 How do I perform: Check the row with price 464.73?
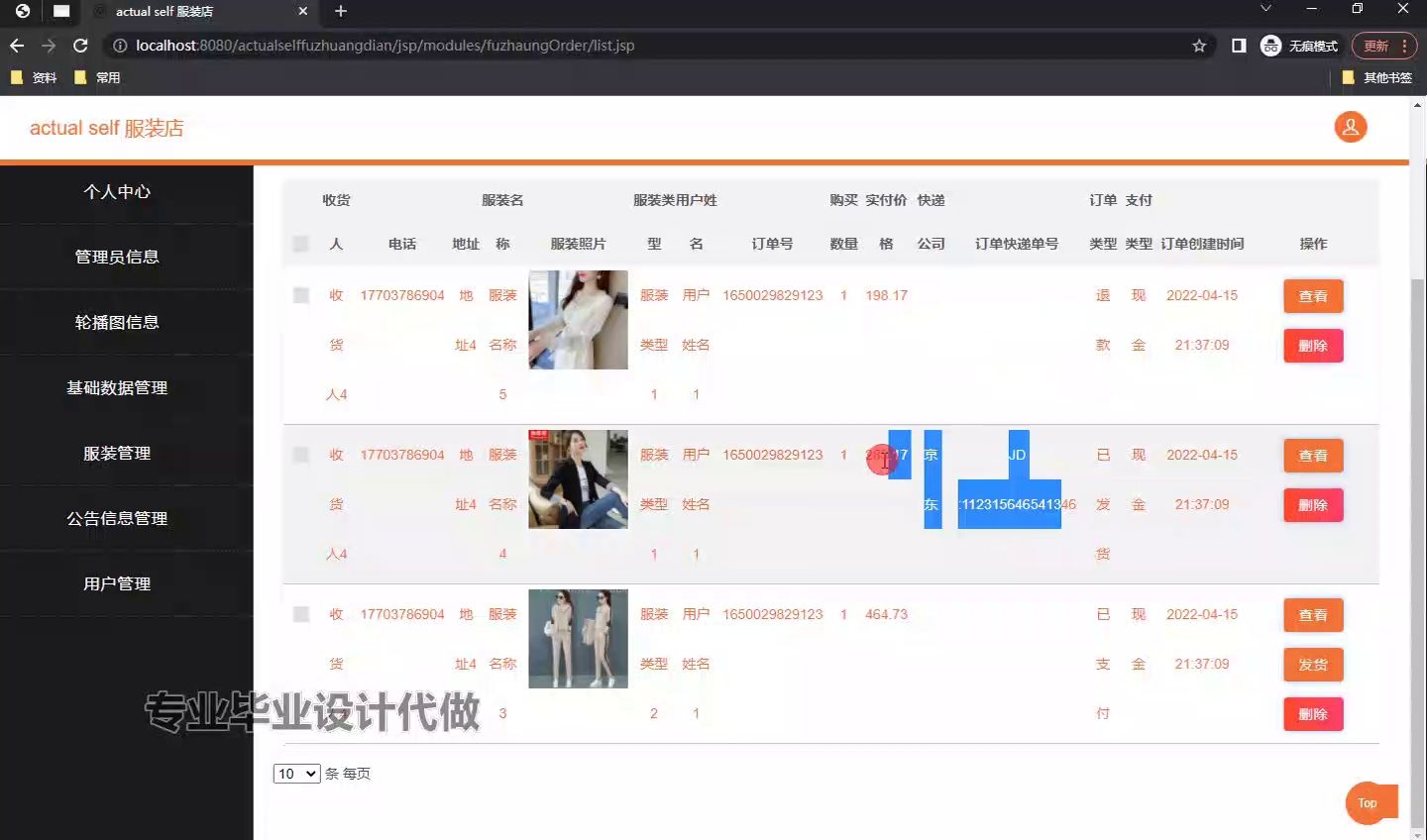pyautogui.click(x=301, y=614)
